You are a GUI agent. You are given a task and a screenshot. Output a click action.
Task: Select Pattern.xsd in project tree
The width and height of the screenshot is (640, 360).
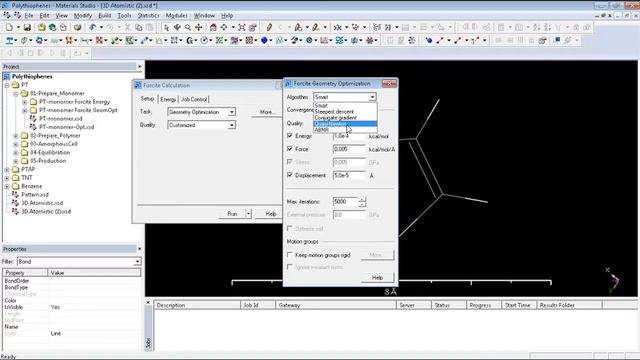point(35,195)
